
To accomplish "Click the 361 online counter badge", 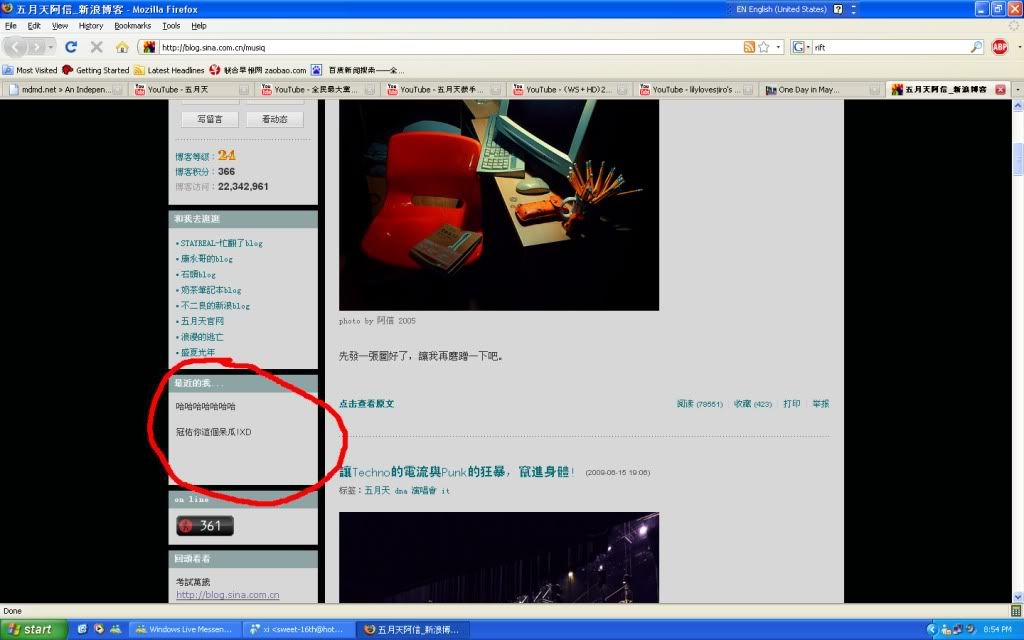I will [204, 526].
